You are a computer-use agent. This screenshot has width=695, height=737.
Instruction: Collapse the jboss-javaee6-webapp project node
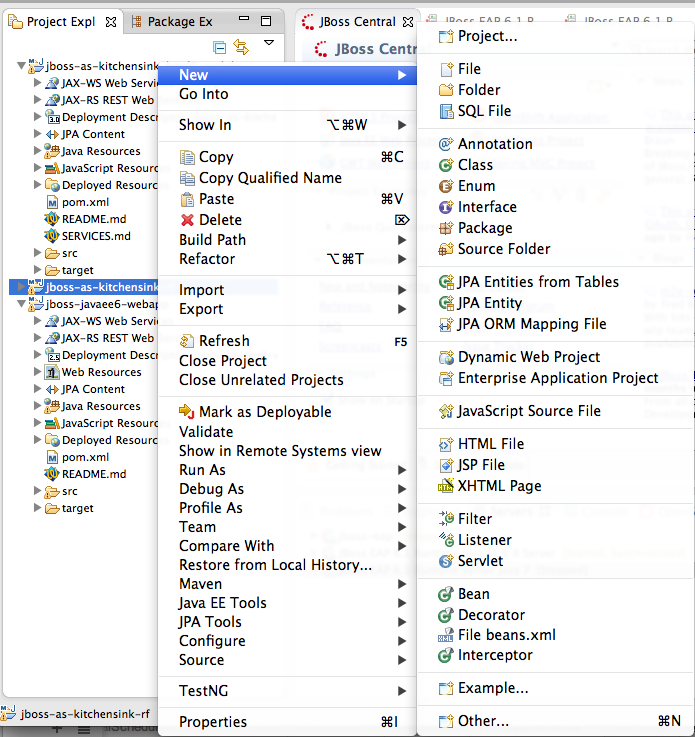pyautogui.click(x=21, y=304)
